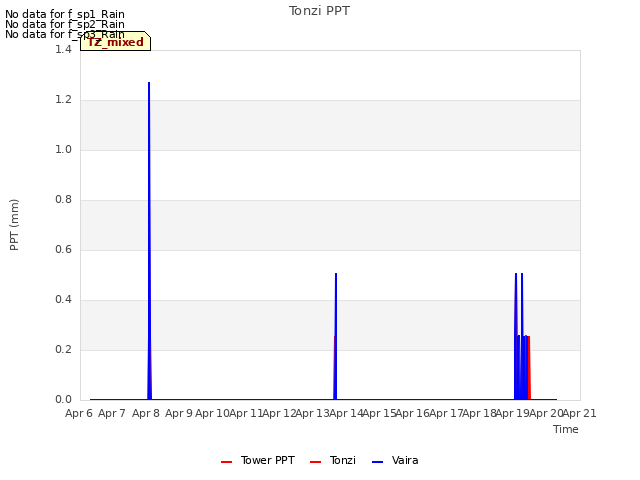Click the 0.0 y-axis tick label
This screenshot has width=640, height=480.
[x=63, y=399]
